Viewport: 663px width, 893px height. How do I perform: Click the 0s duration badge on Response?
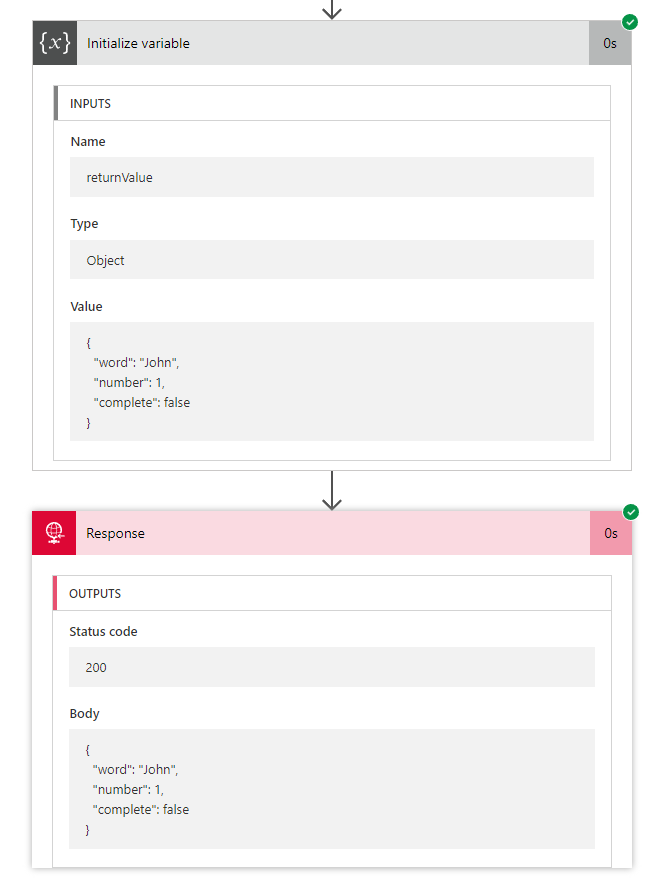click(x=610, y=533)
